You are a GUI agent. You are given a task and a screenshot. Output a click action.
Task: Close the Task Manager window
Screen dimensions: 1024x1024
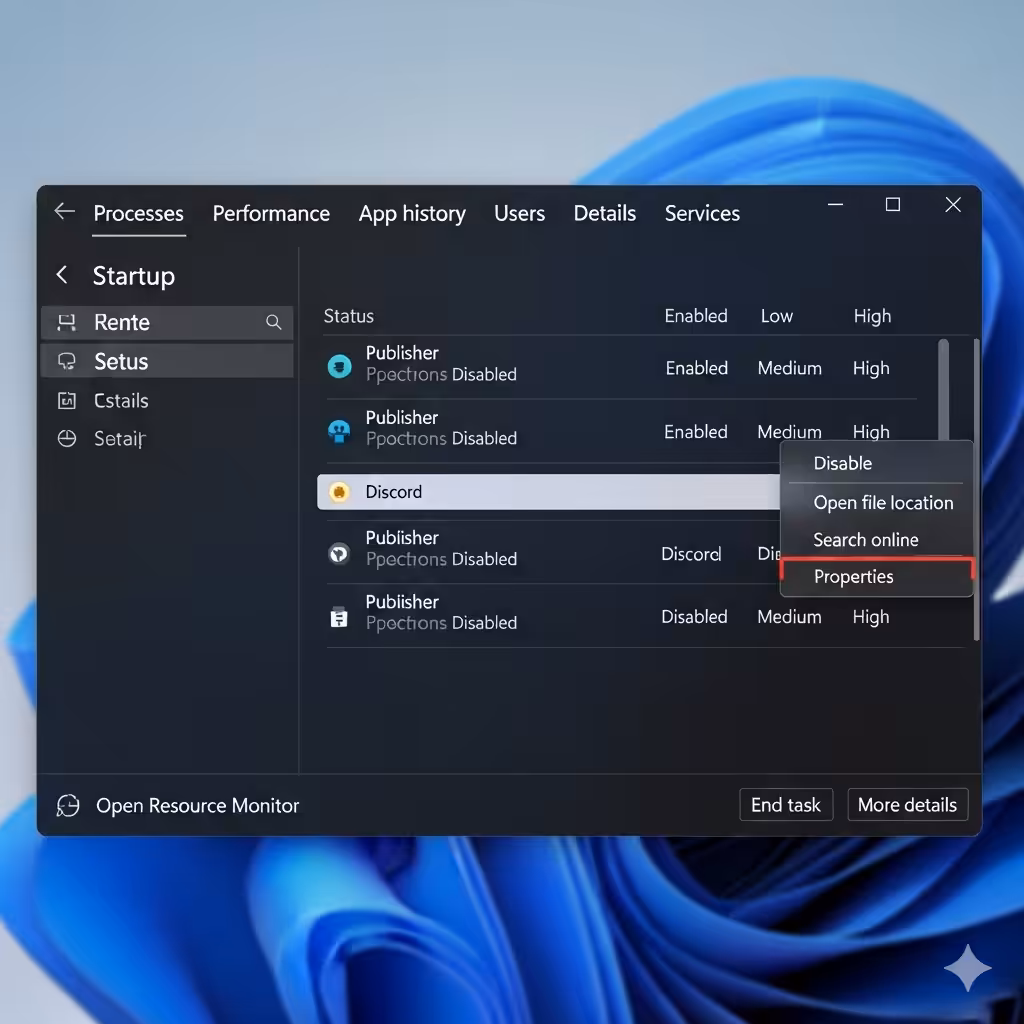[x=953, y=205]
